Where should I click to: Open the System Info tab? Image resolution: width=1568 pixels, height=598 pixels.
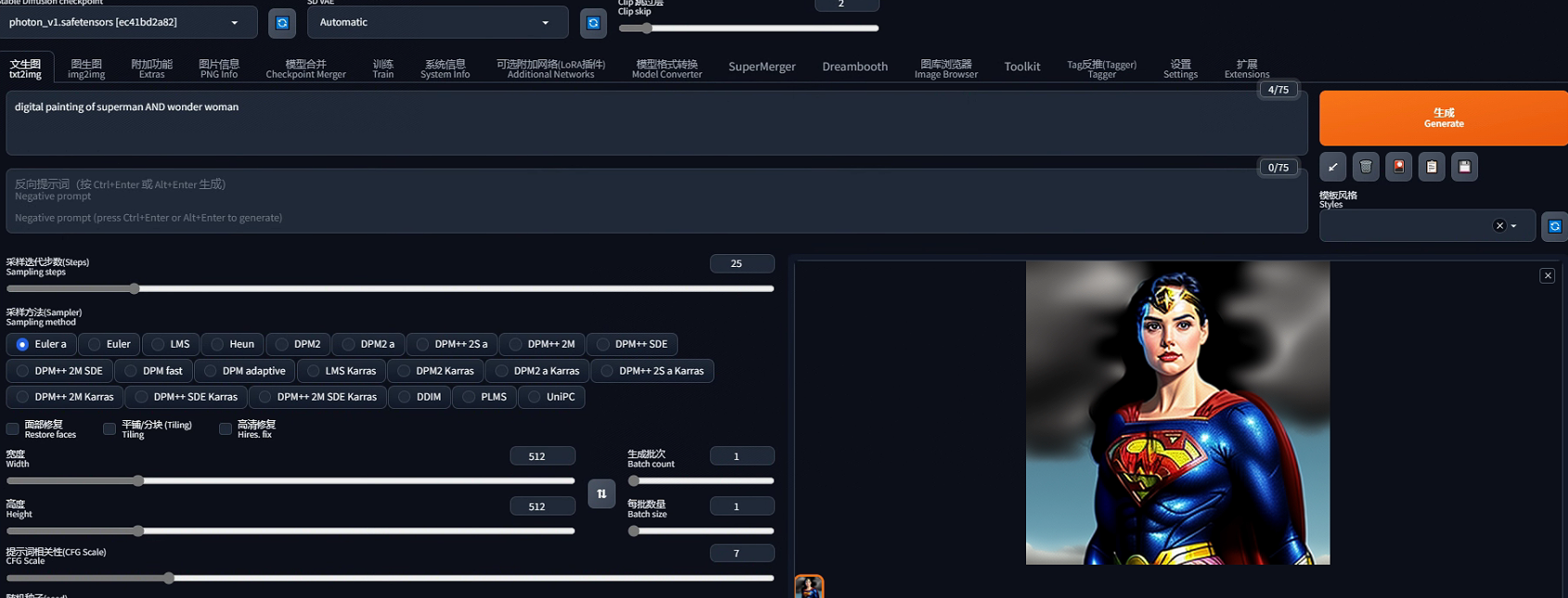tap(445, 69)
